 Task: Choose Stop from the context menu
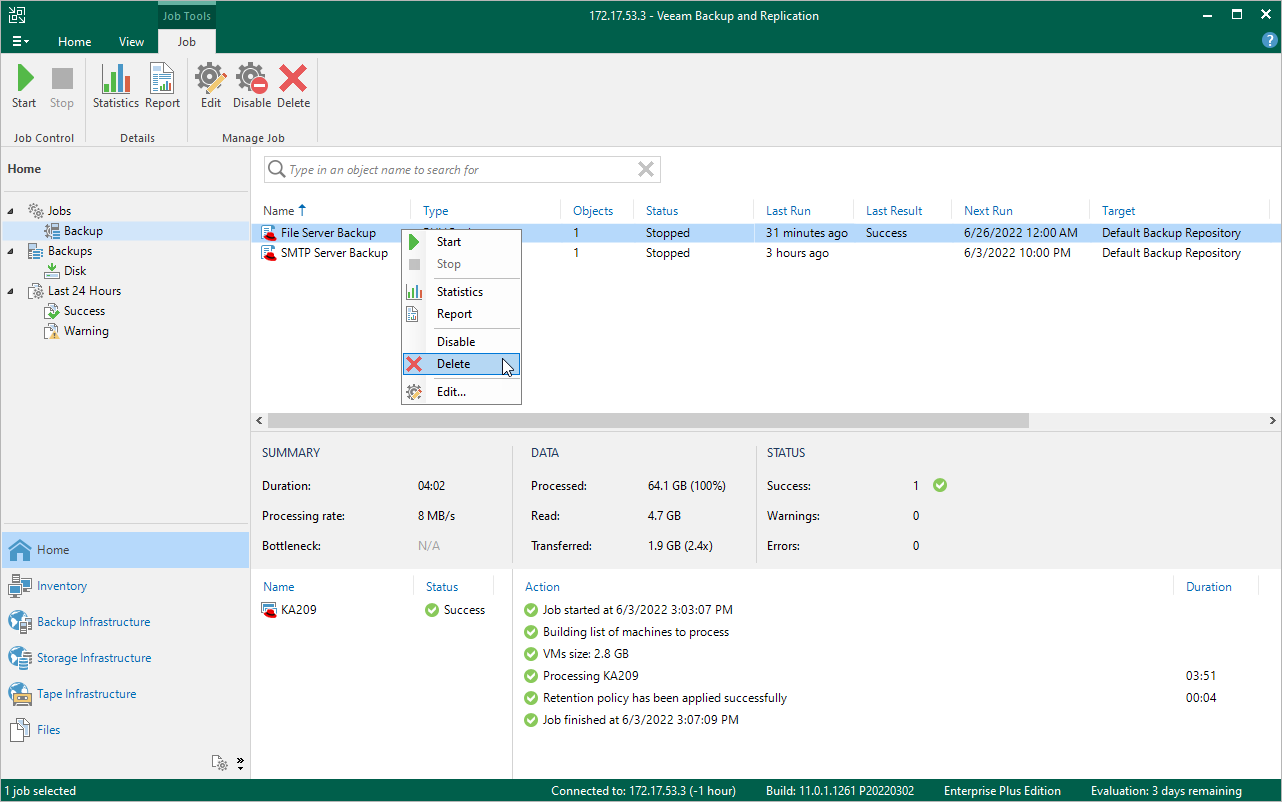[449, 264]
